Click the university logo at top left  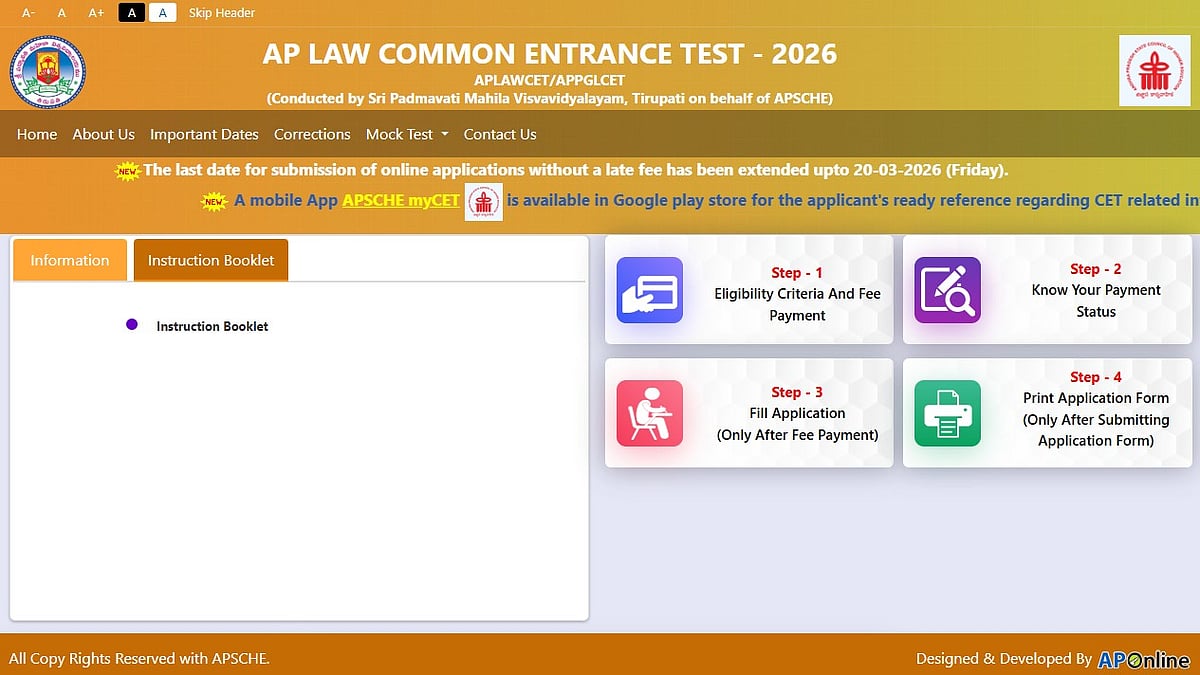(48, 72)
